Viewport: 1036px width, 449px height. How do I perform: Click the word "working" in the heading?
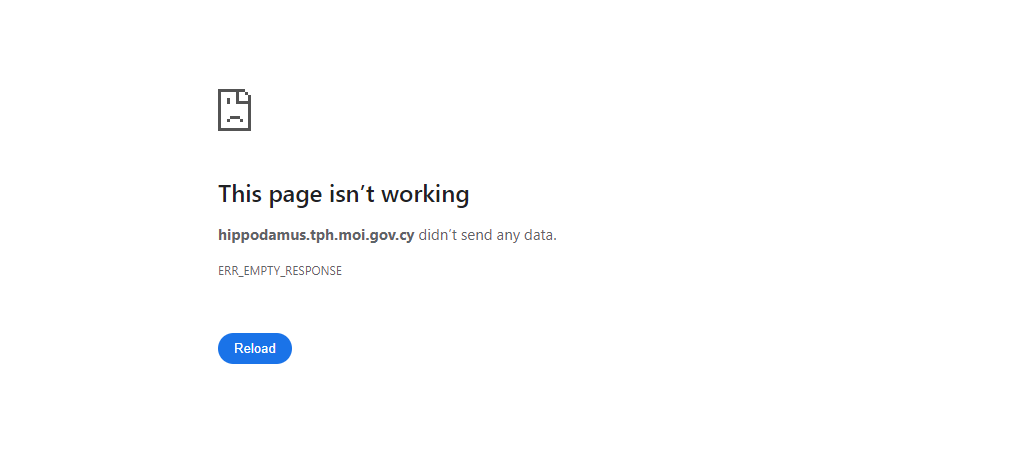click(426, 195)
